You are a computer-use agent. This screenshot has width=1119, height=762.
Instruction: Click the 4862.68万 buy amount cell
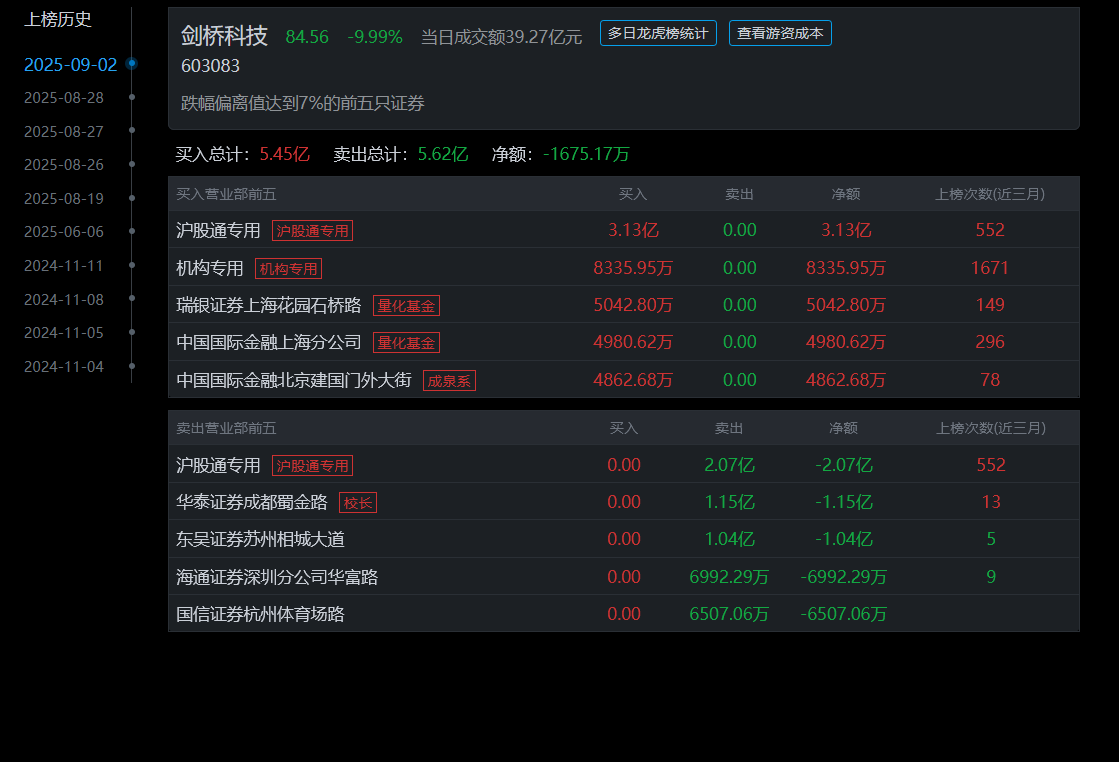pyautogui.click(x=633, y=380)
